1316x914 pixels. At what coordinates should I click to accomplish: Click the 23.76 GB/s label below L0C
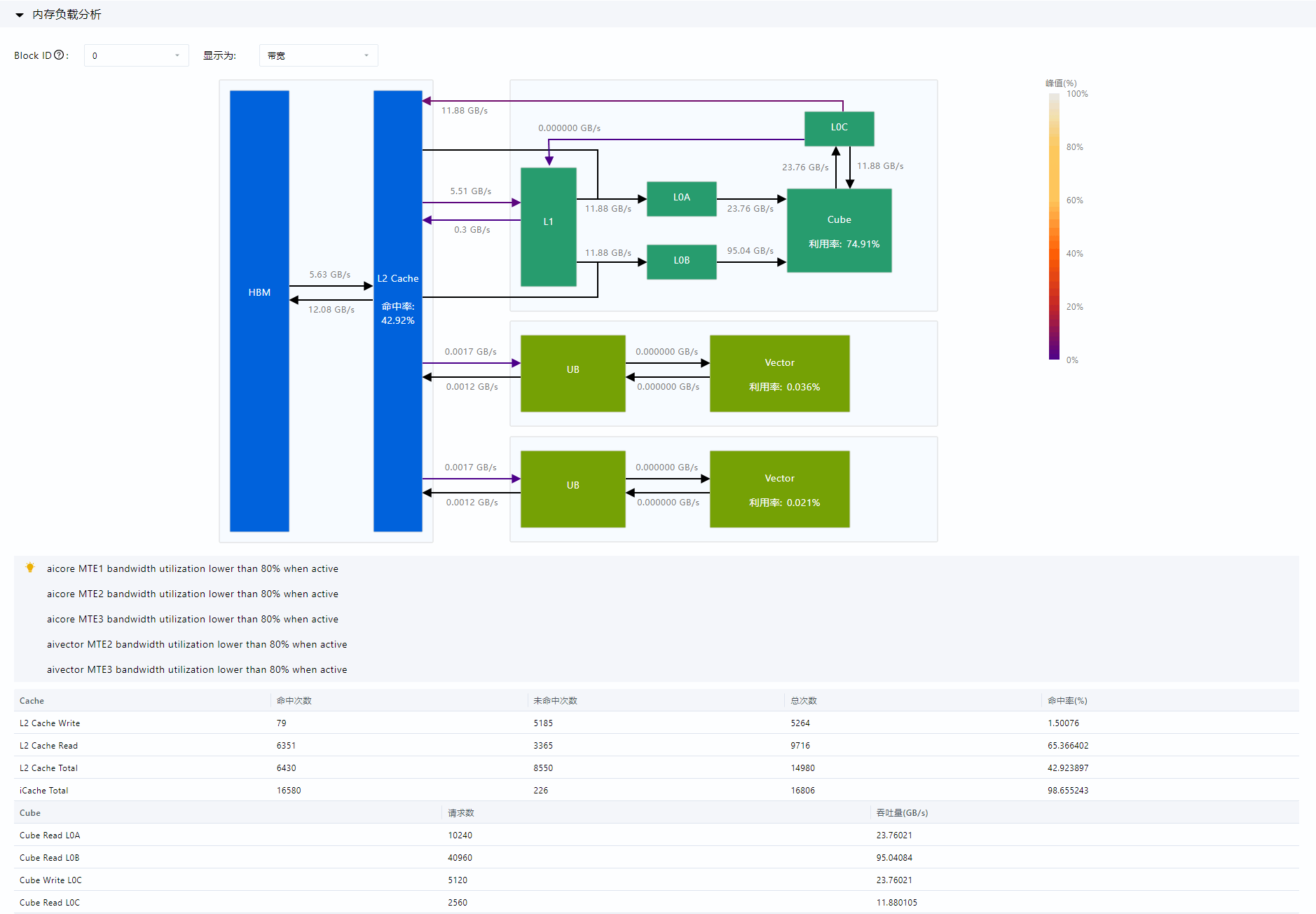click(x=805, y=167)
